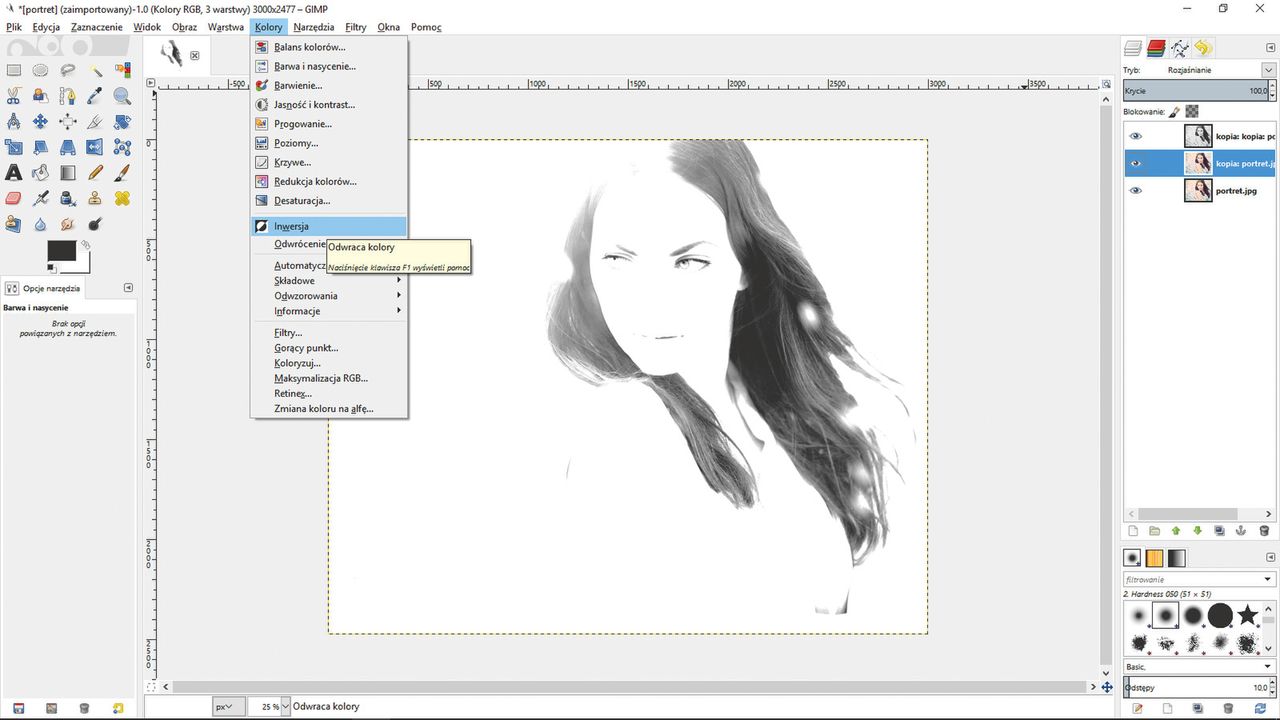The height and width of the screenshot is (720, 1280).
Task: Adjust the Krycie opacity slider
Action: [x=1195, y=90]
